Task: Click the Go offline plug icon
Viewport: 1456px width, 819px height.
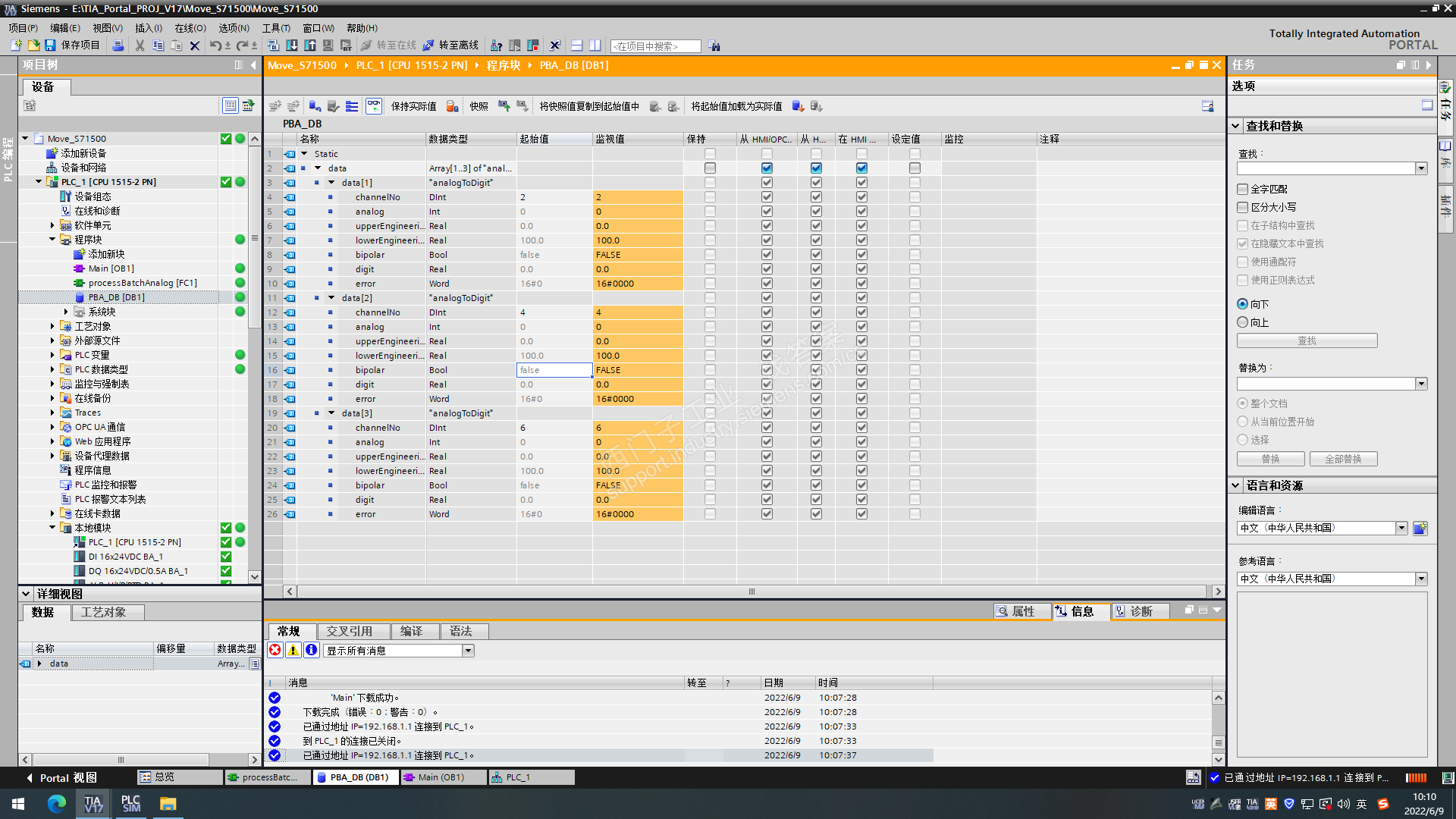Action: coord(429,45)
